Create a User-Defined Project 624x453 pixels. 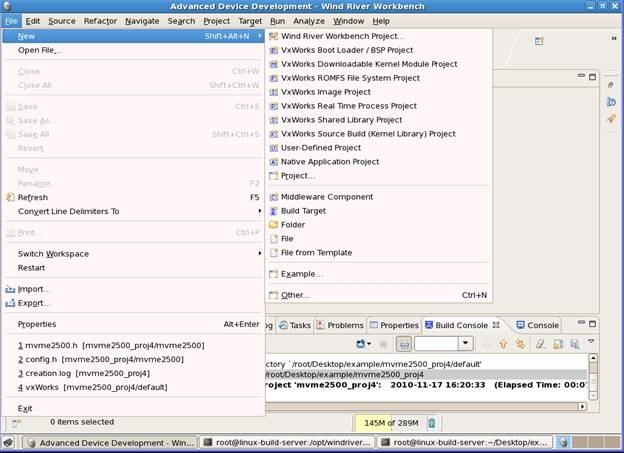tap(378, 148)
